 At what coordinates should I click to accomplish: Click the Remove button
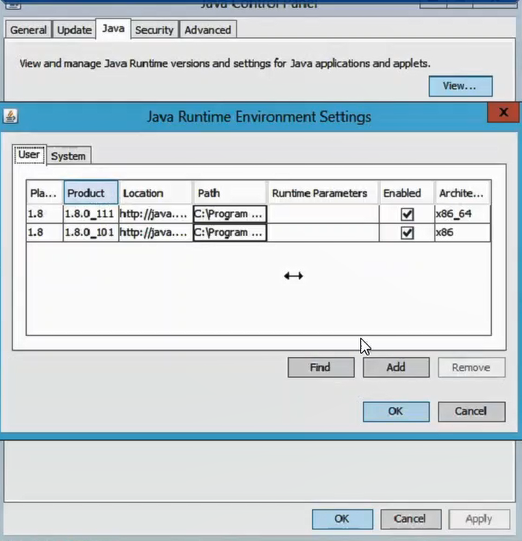(x=471, y=367)
